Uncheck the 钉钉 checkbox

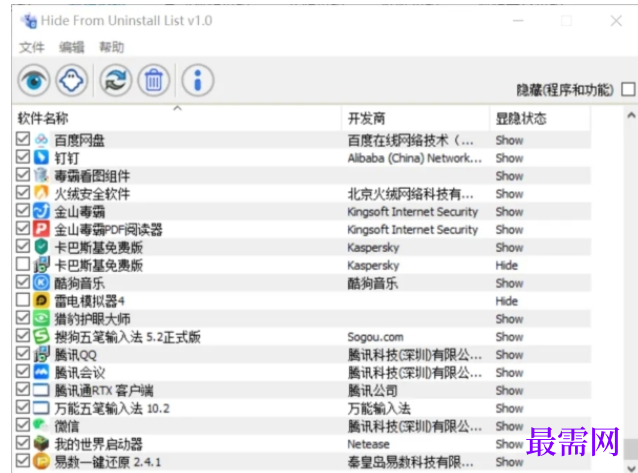(x=23, y=157)
